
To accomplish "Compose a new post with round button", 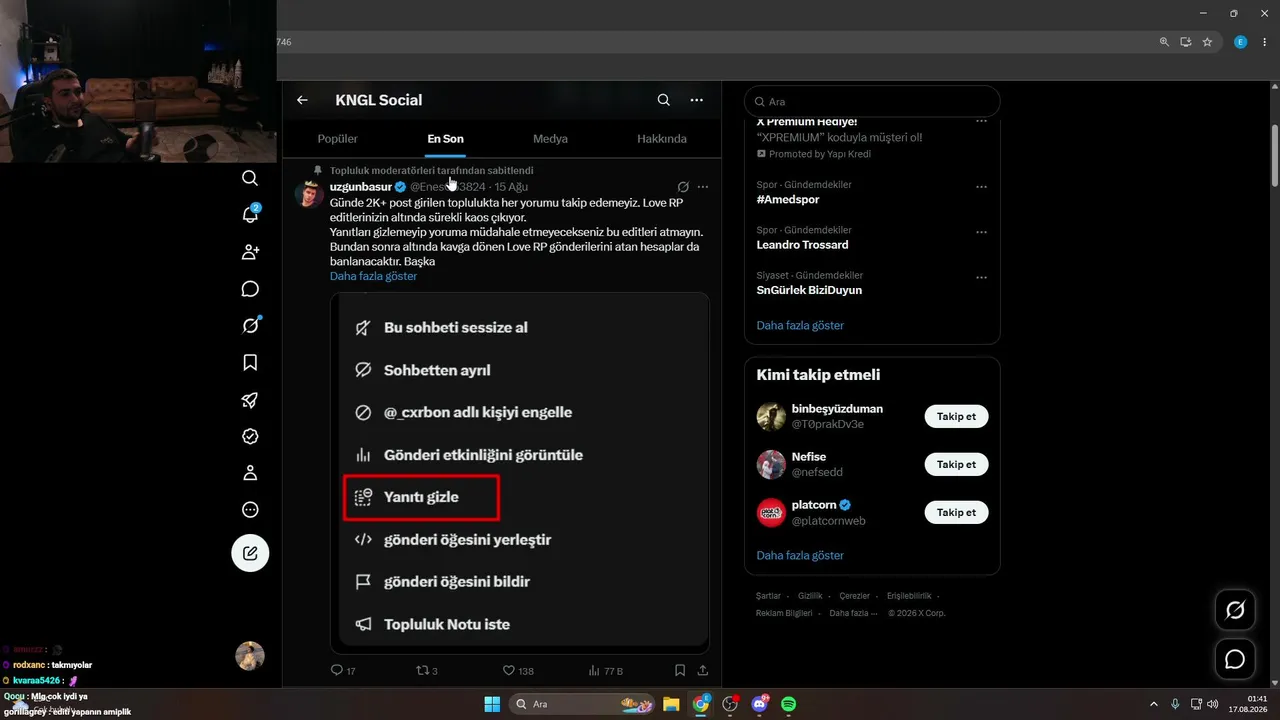I will (x=250, y=553).
